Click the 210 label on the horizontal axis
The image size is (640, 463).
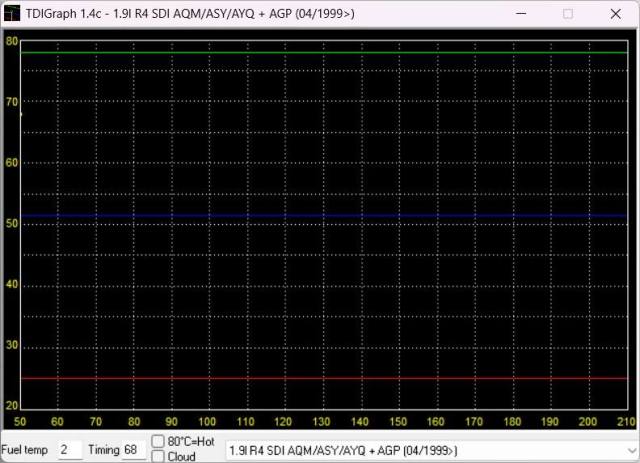coord(626,421)
